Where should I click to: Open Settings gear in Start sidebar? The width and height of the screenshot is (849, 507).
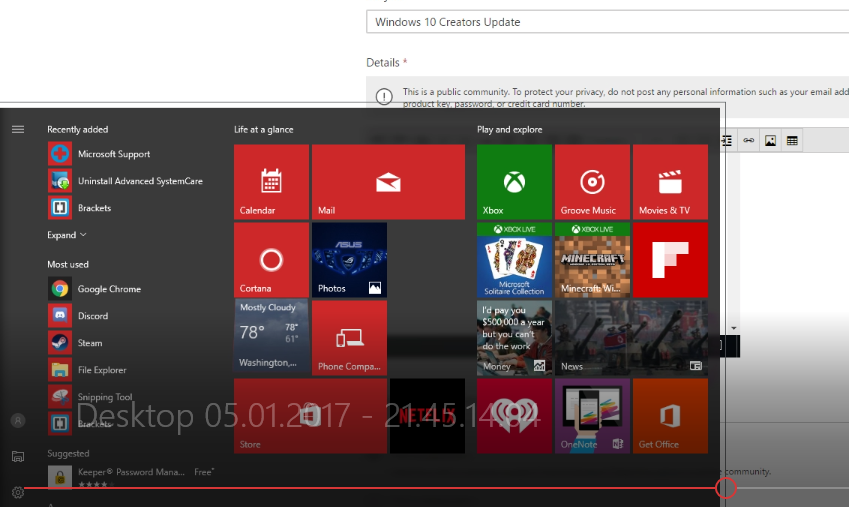point(18,492)
